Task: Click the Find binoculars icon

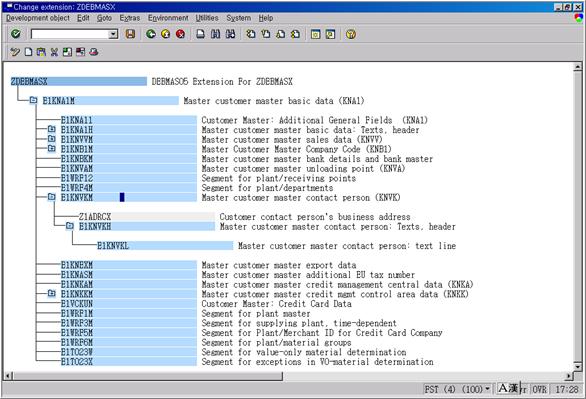Action: (x=215, y=34)
